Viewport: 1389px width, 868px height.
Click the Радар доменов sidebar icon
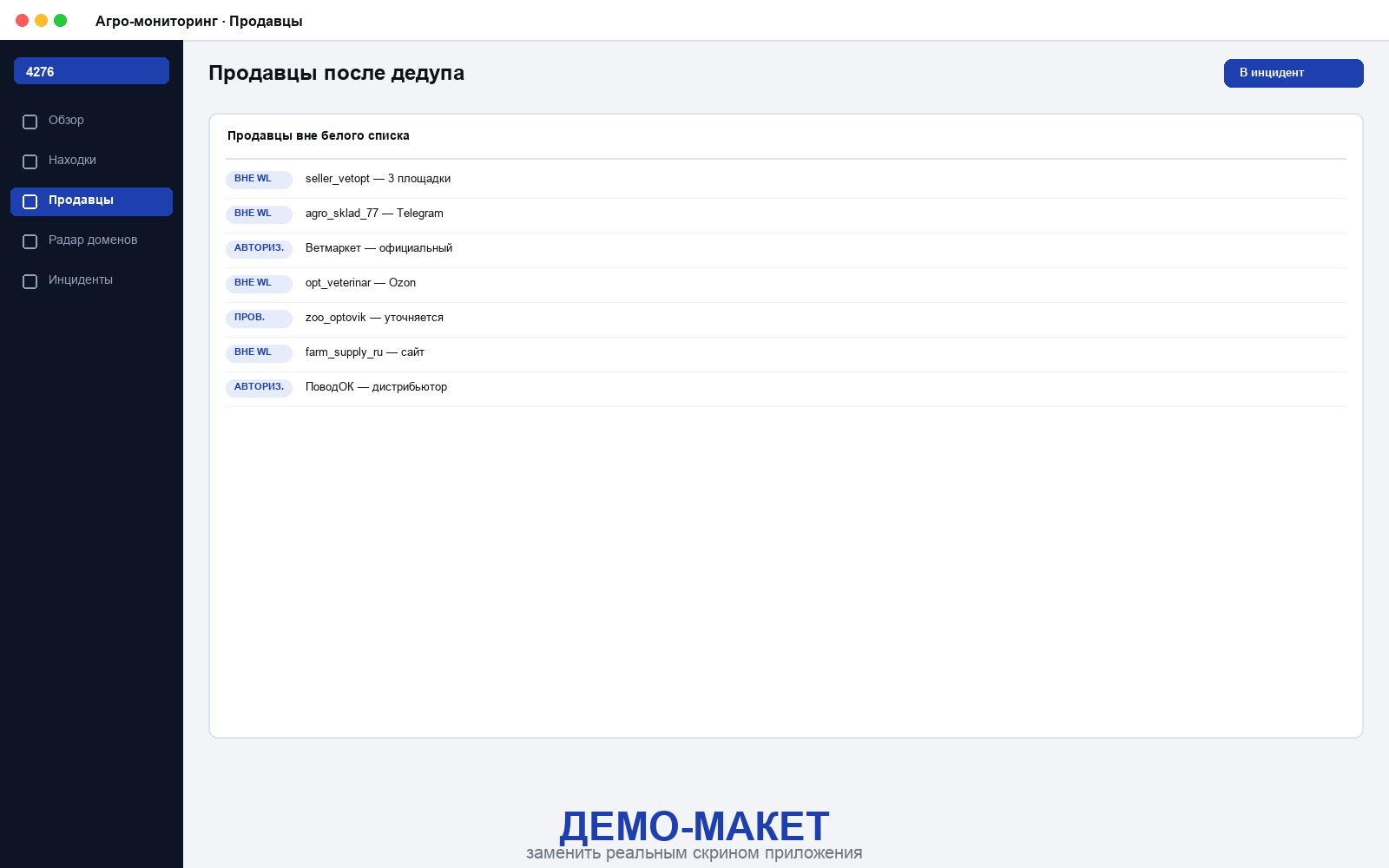click(30, 241)
